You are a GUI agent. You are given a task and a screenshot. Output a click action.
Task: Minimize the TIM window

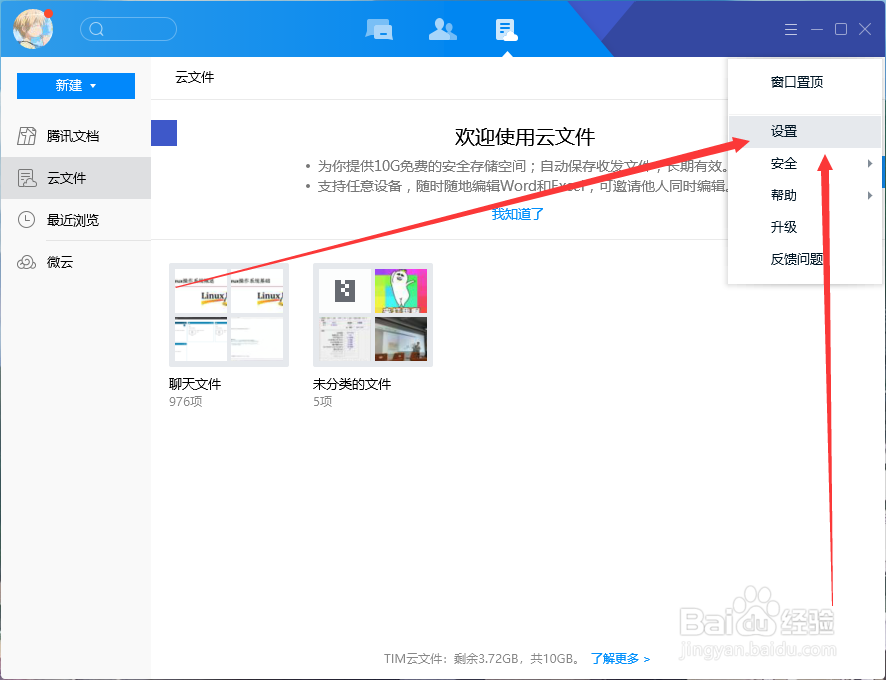(816, 29)
